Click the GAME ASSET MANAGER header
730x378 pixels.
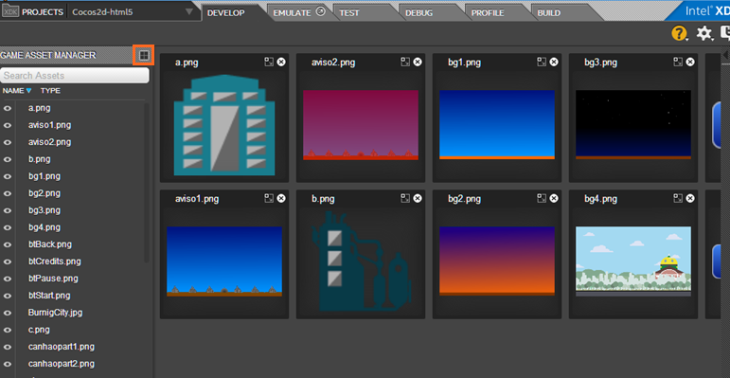pos(48,55)
